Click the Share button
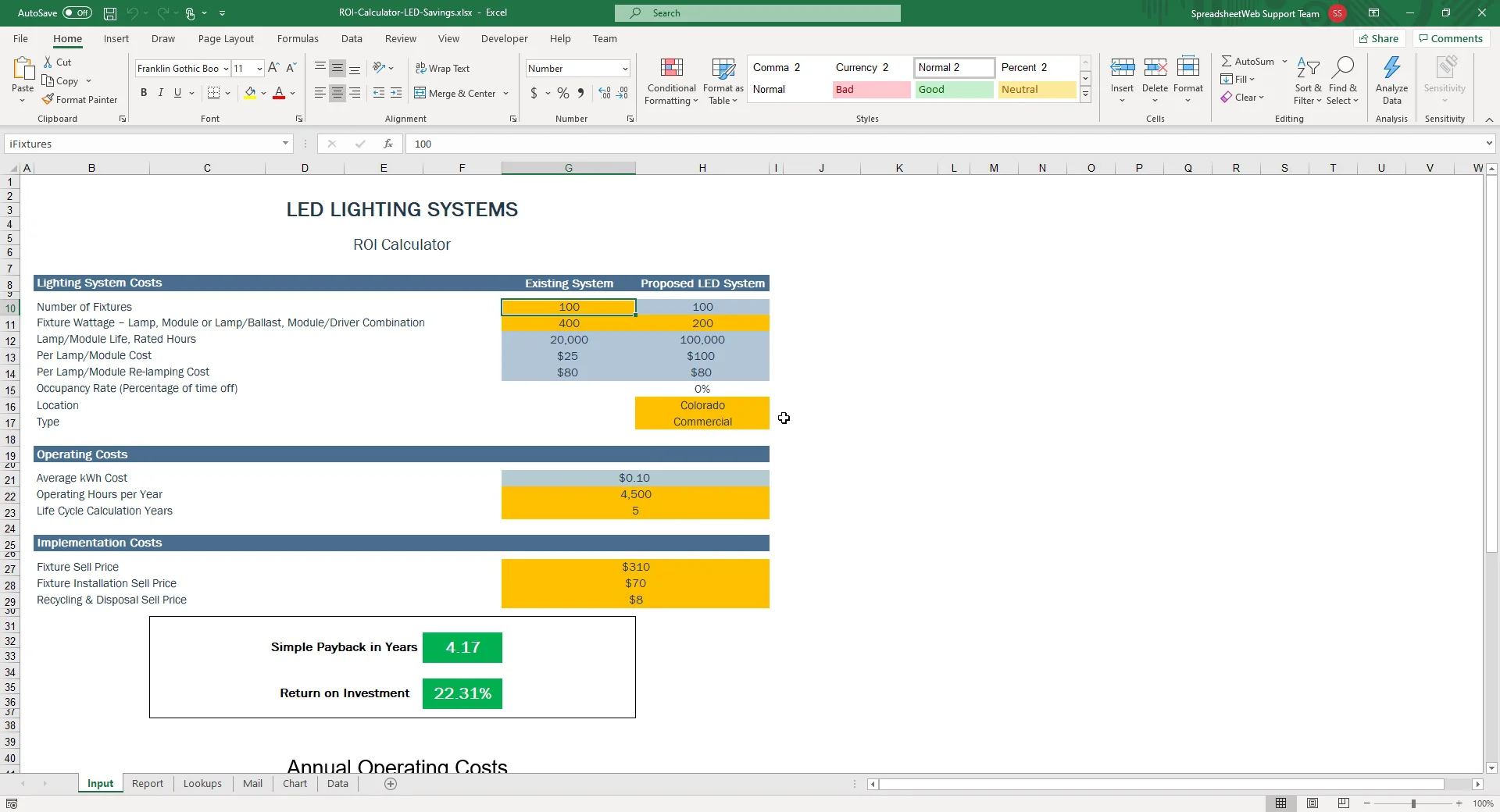The width and height of the screenshot is (1500, 812). click(1379, 38)
